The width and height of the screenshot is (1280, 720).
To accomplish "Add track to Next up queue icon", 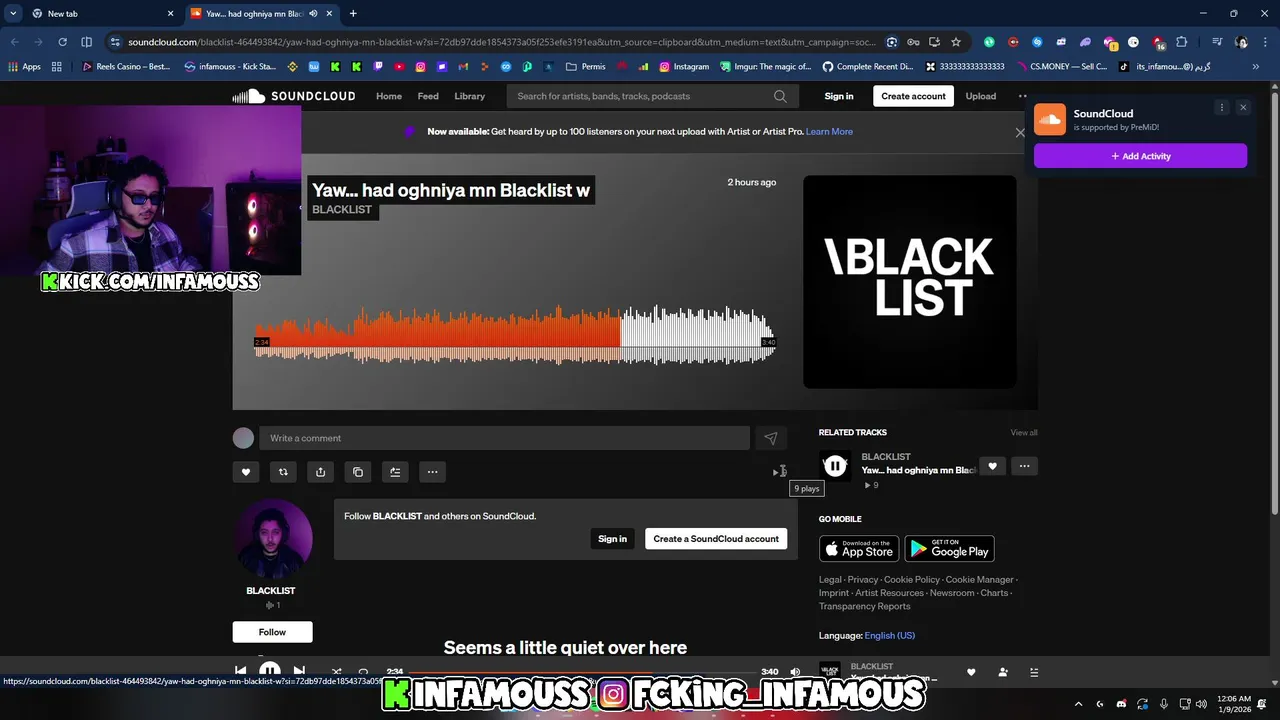I will click(x=395, y=472).
